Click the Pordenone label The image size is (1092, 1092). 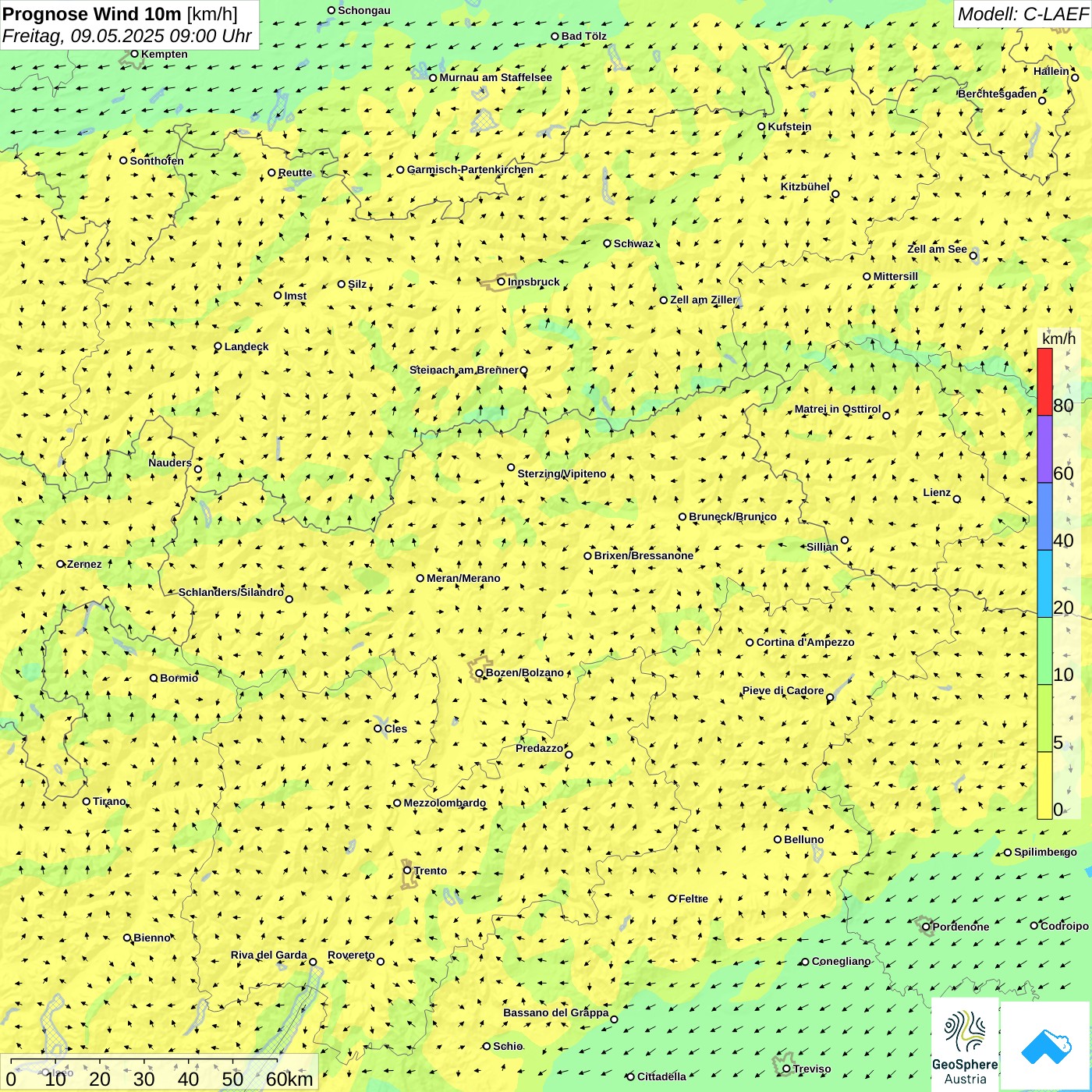click(x=960, y=927)
